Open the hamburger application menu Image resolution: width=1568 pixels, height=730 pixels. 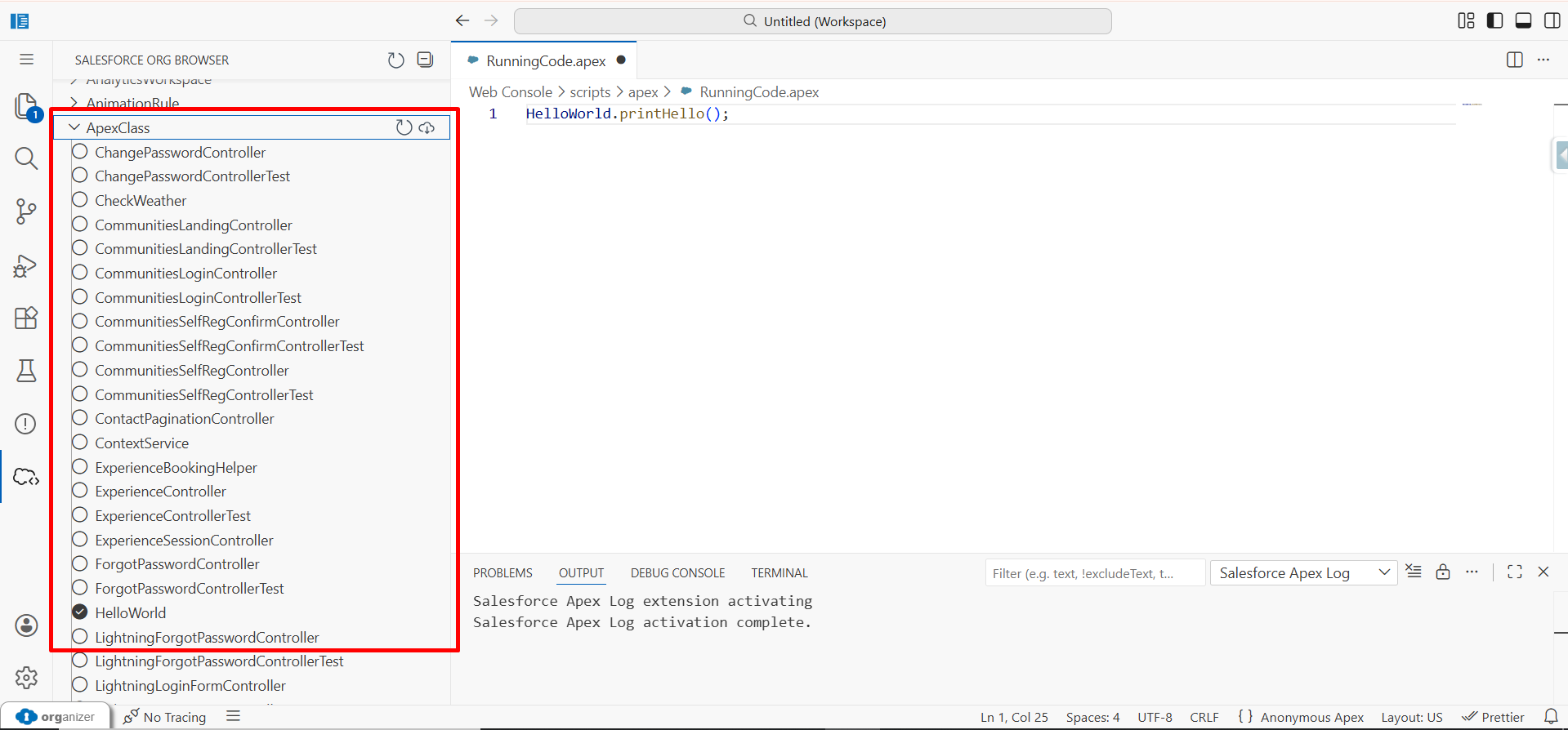point(26,60)
